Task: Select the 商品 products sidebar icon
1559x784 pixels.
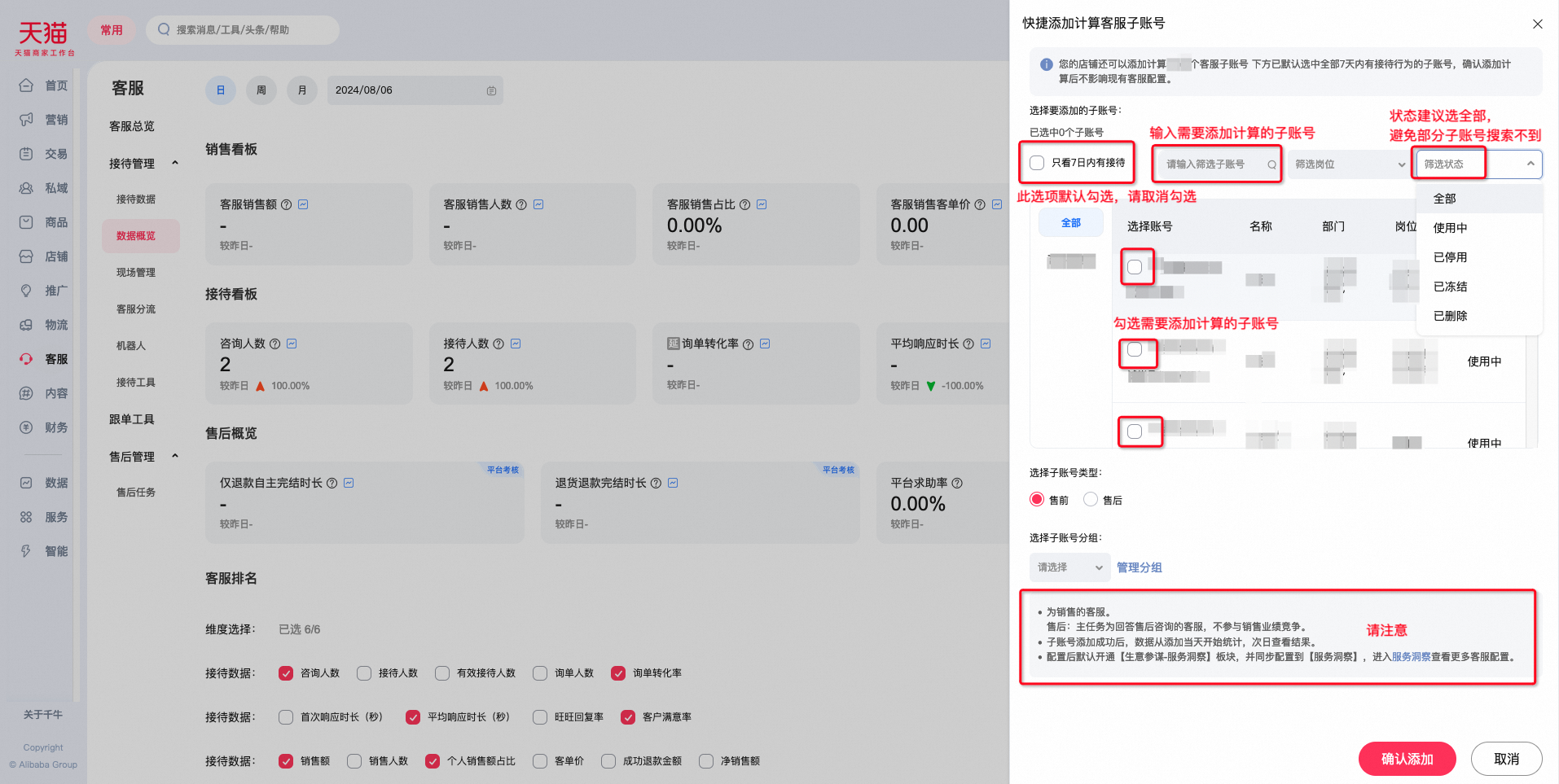Action: tap(26, 222)
